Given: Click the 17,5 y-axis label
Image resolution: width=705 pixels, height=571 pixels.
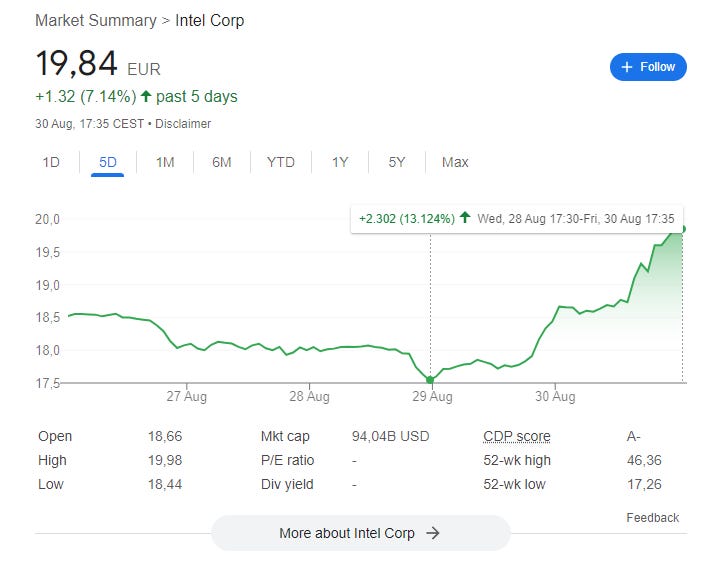Looking at the screenshot, I should point(47,383).
